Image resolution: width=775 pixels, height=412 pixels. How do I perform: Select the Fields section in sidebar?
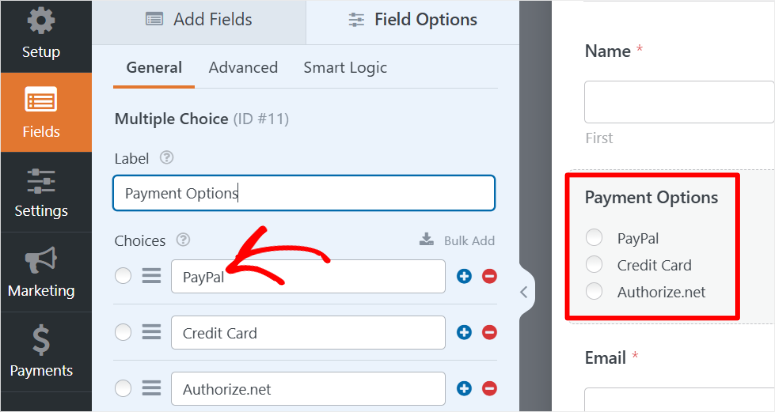[x=41, y=112]
